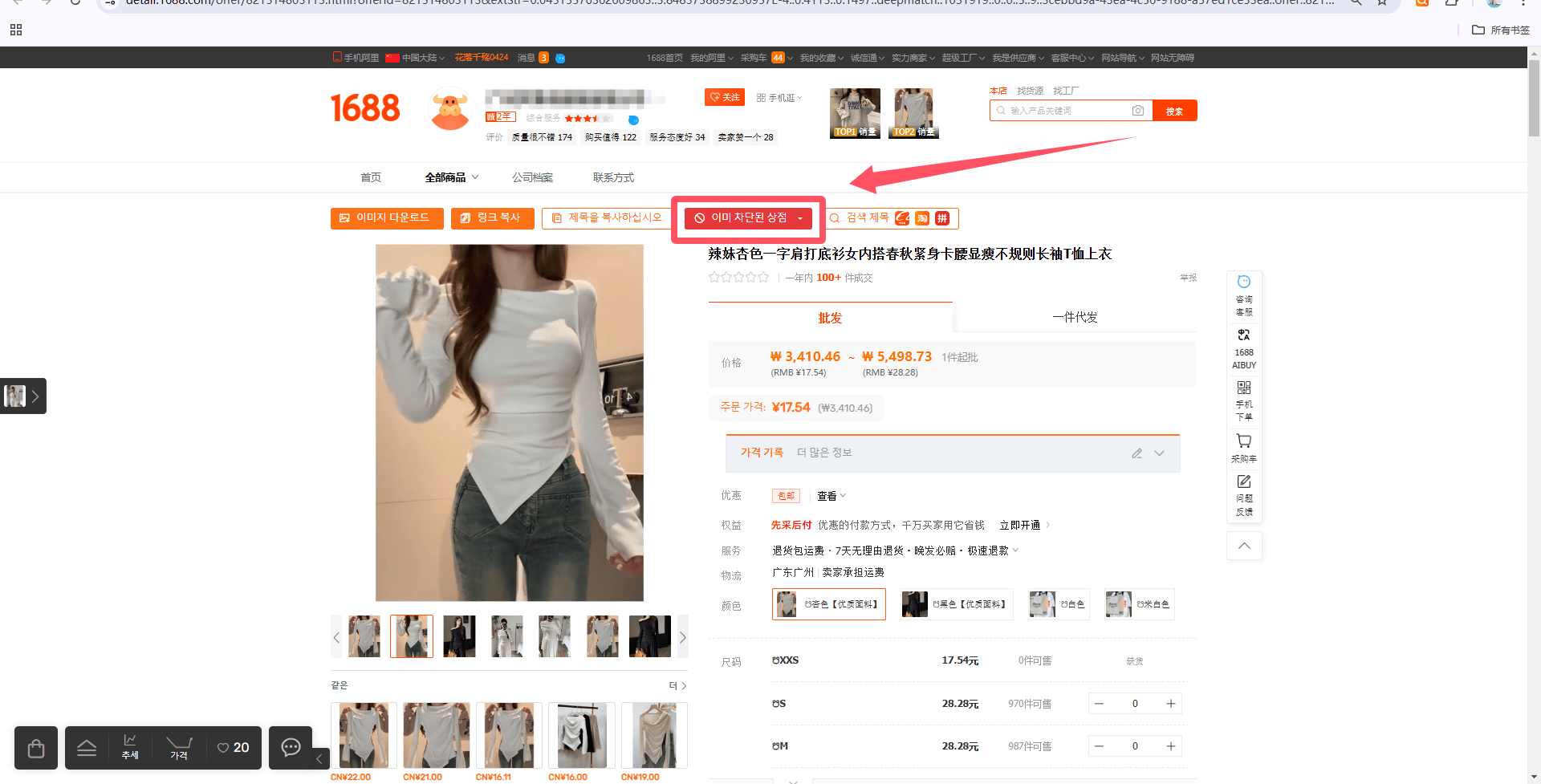Click the heart favorites icon showing 20
1541x784 pixels.
click(234, 748)
